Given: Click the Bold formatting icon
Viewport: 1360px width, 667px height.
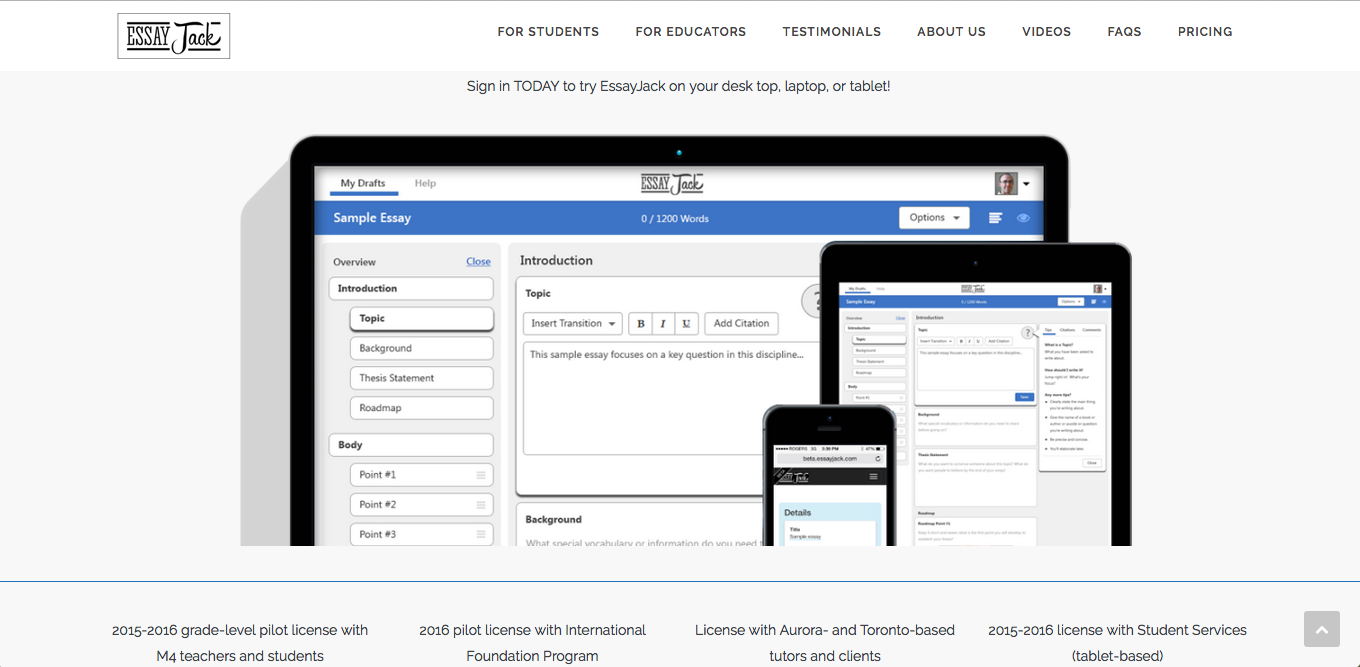Looking at the screenshot, I should coord(640,324).
